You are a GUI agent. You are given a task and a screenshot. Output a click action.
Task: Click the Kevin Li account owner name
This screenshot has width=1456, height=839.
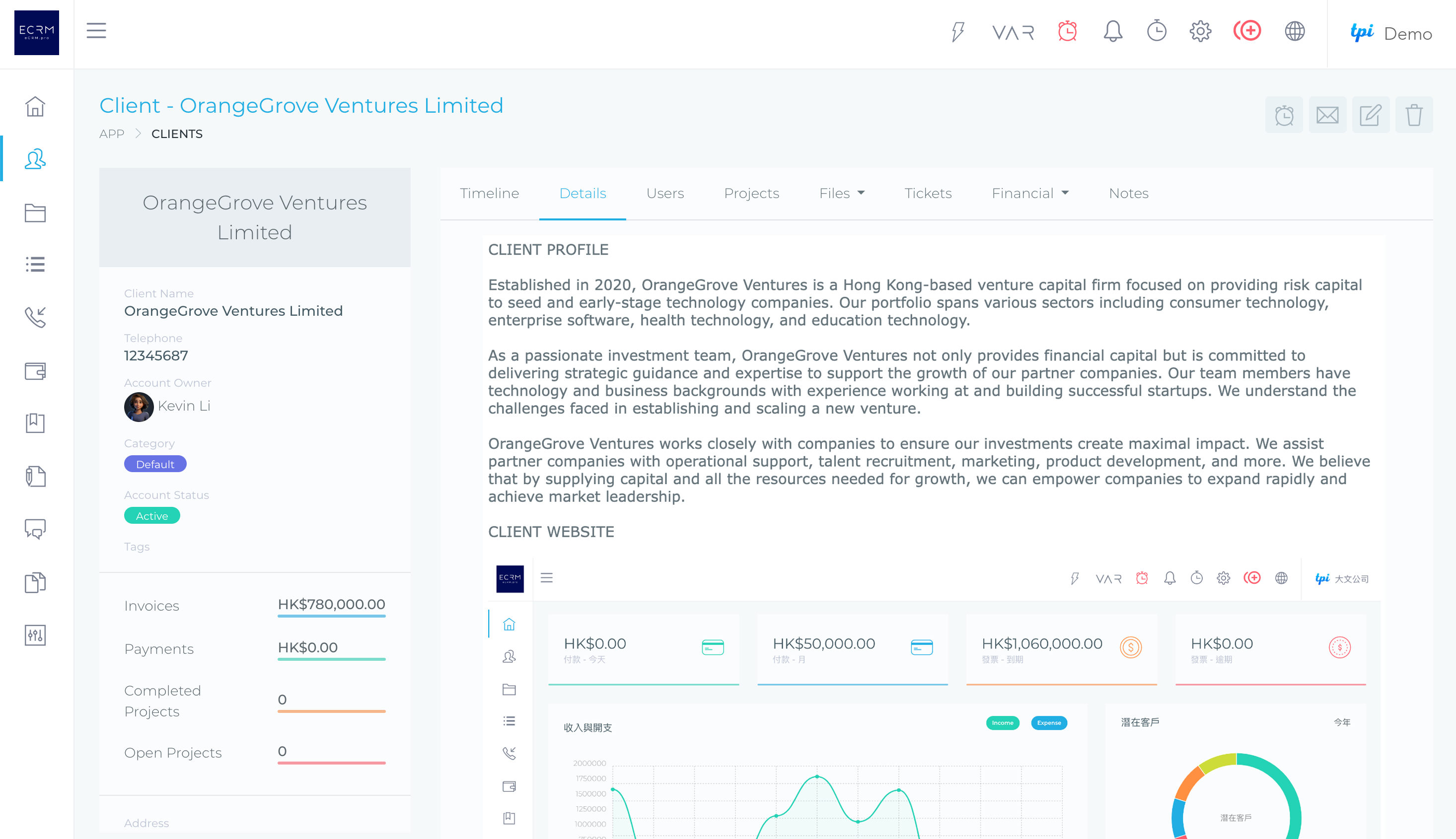(x=184, y=406)
